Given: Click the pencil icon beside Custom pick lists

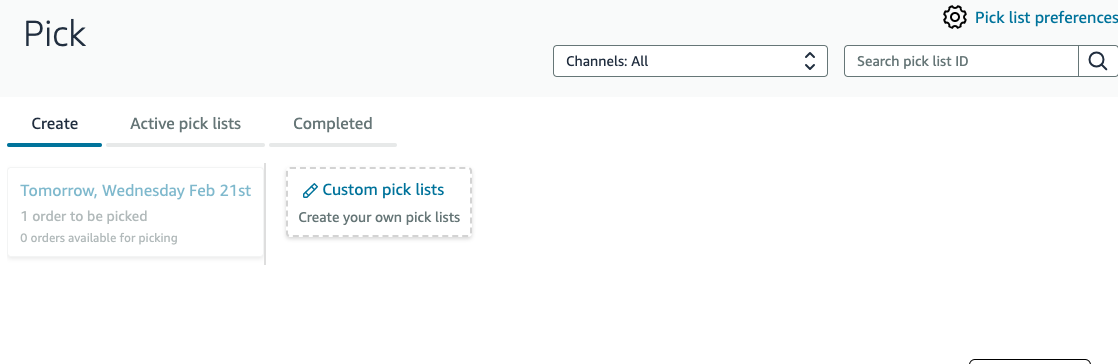Looking at the screenshot, I should point(309,191).
